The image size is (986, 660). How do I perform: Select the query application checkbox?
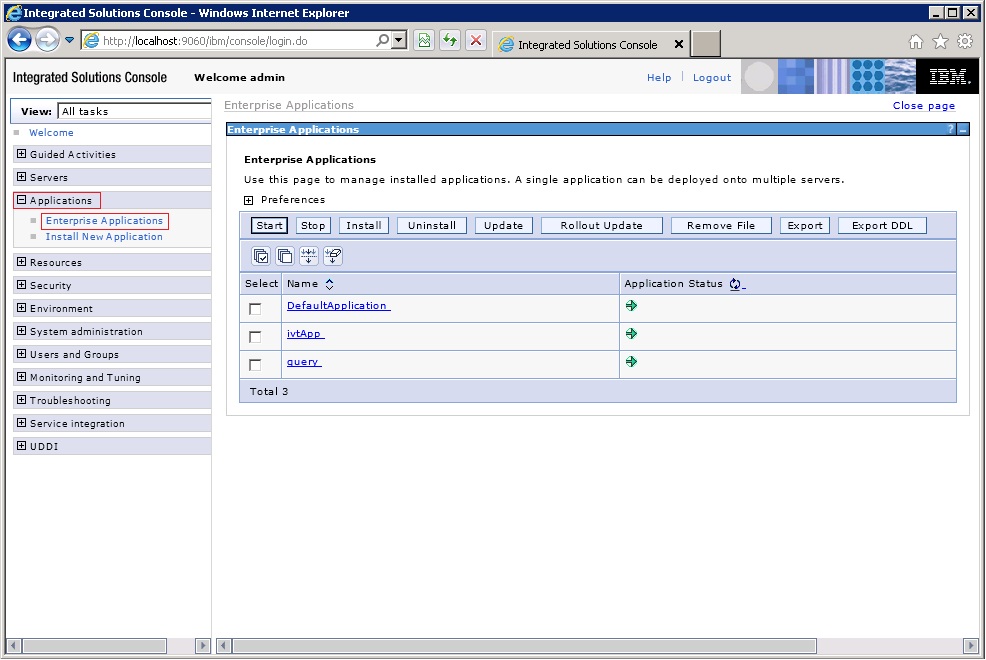coord(255,365)
